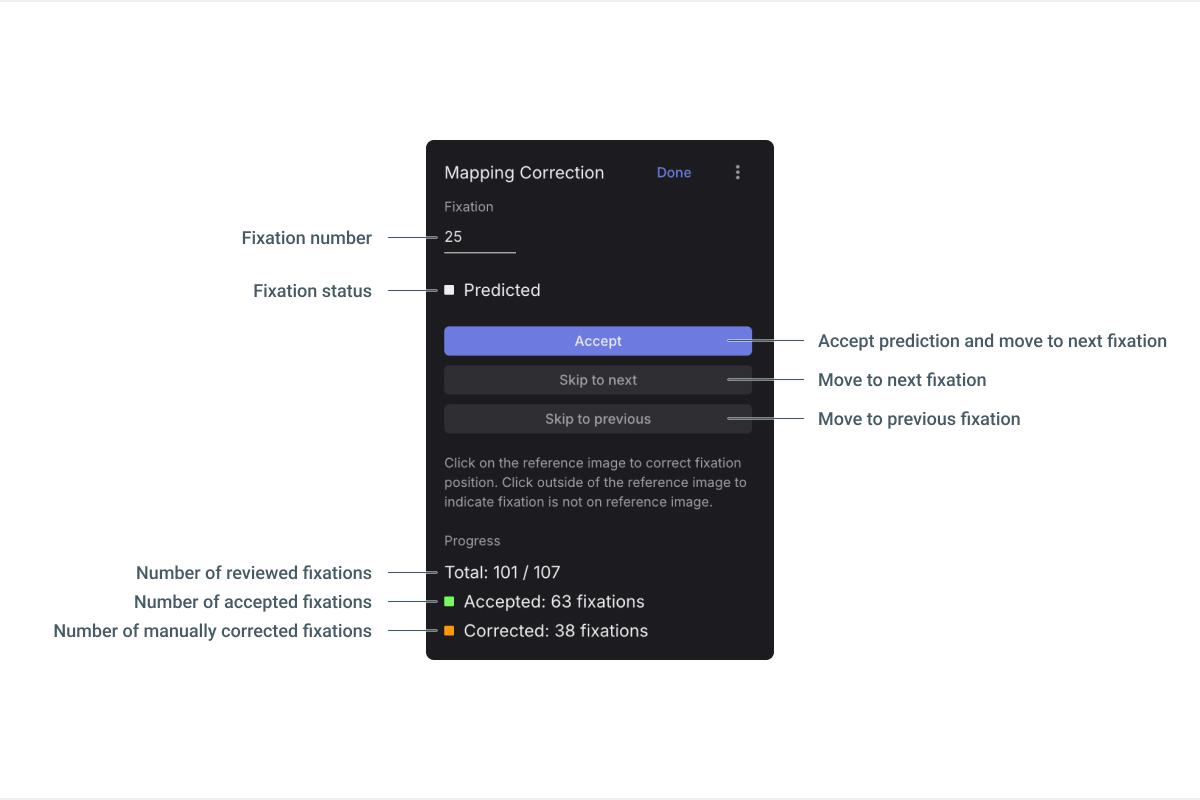Click Done to finish mapping correction
Screen dimensions: 1200x800
[674, 172]
